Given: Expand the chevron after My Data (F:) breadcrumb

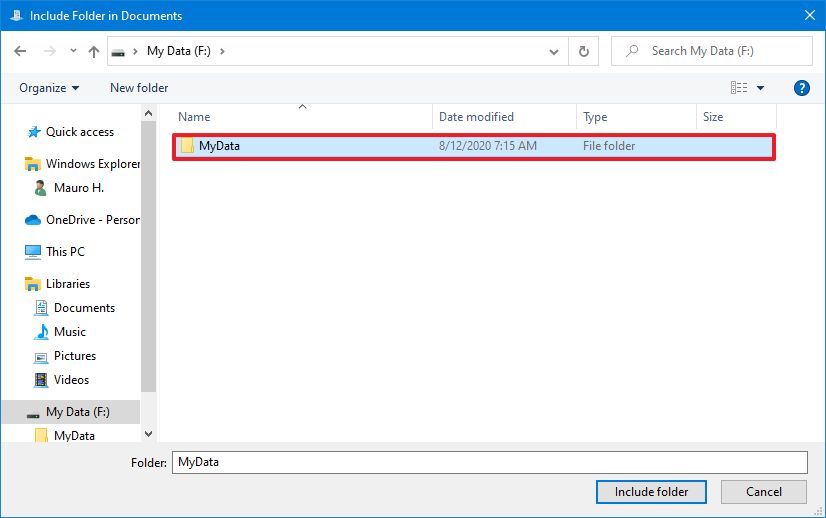Looking at the screenshot, I should click(x=222, y=51).
